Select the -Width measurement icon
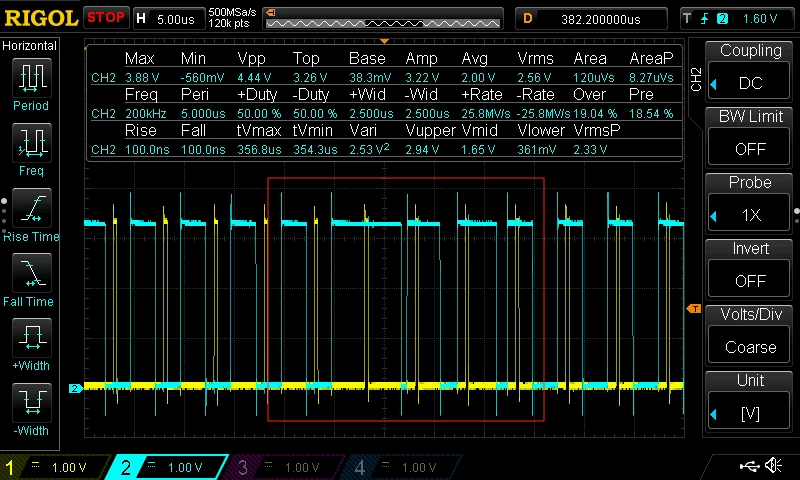Image resolution: width=800 pixels, height=480 pixels. pyautogui.click(x=32, y=403)
